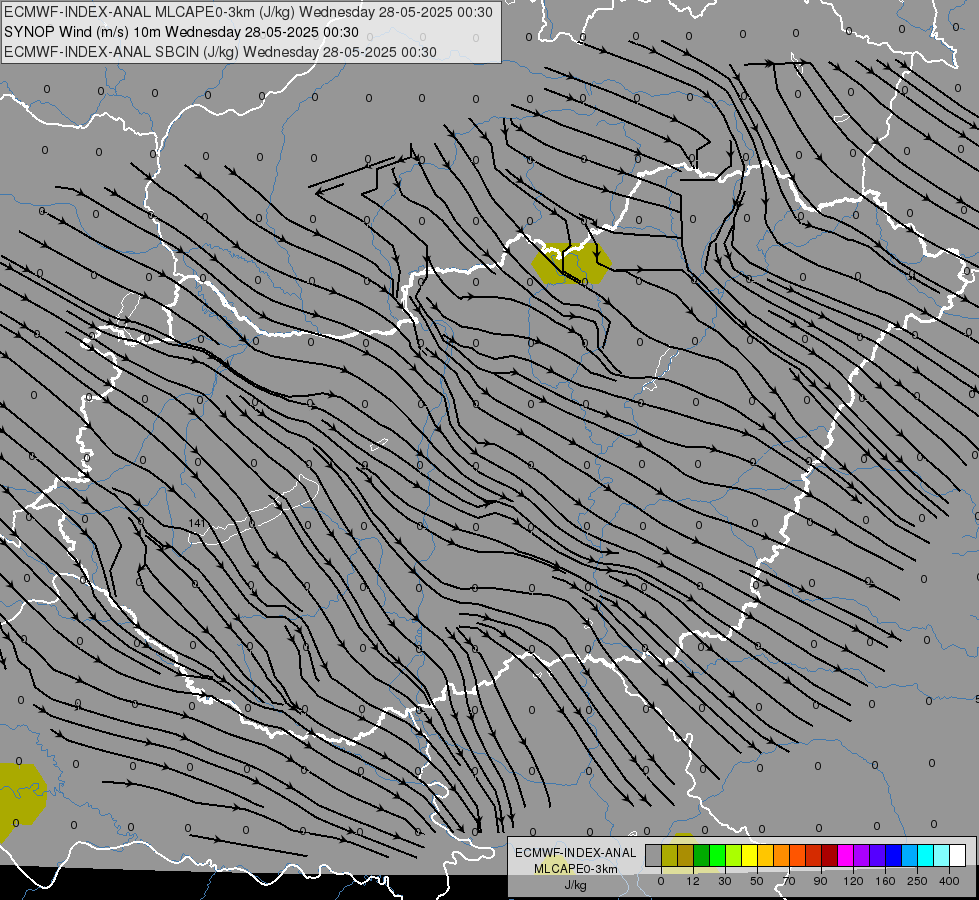Click the dark red swatch after value 90
Image resolution: width=979 pixels, height=900 pixels.
click(x=829, y=855)
